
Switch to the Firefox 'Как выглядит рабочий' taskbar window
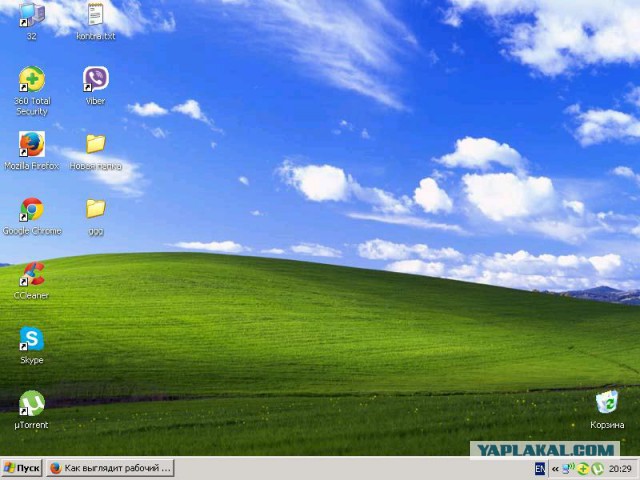coord(110,468)
